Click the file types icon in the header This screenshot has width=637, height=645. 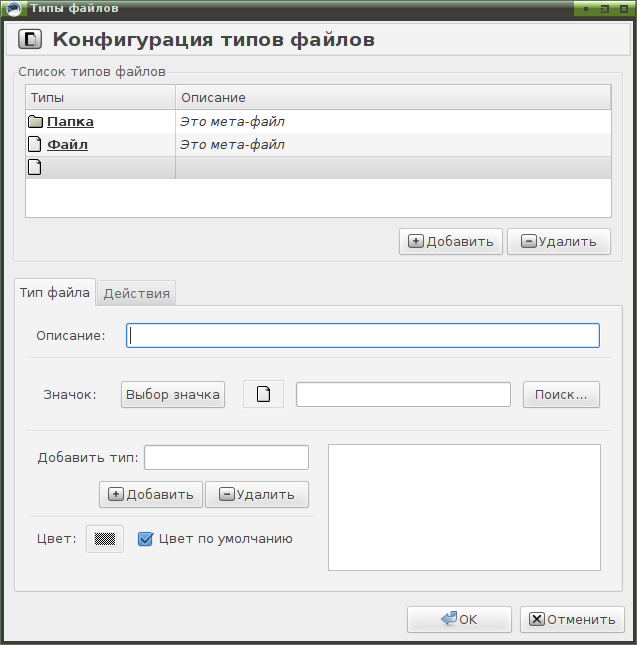30,39
